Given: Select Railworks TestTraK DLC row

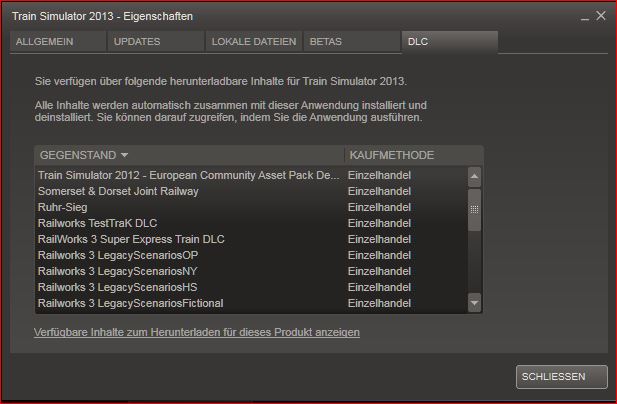Looking at the screenshot, I should [251, 223].
